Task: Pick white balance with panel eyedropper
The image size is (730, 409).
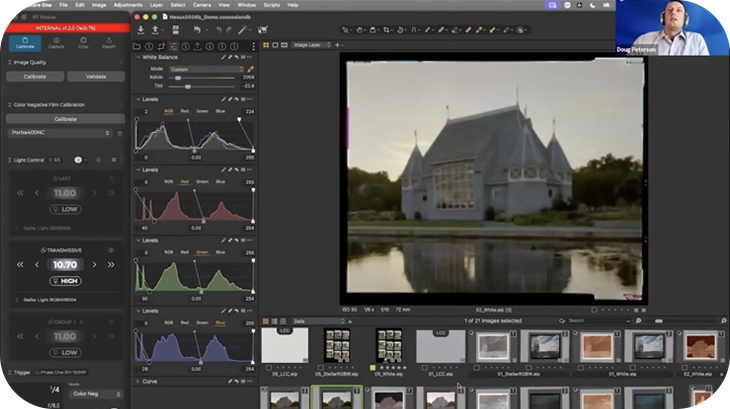Action: point(250,69)
